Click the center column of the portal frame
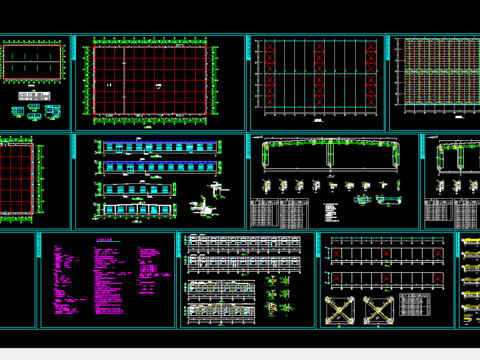This screenshot has height=360, width=480. pyautogui.click(x=330, y=154)
